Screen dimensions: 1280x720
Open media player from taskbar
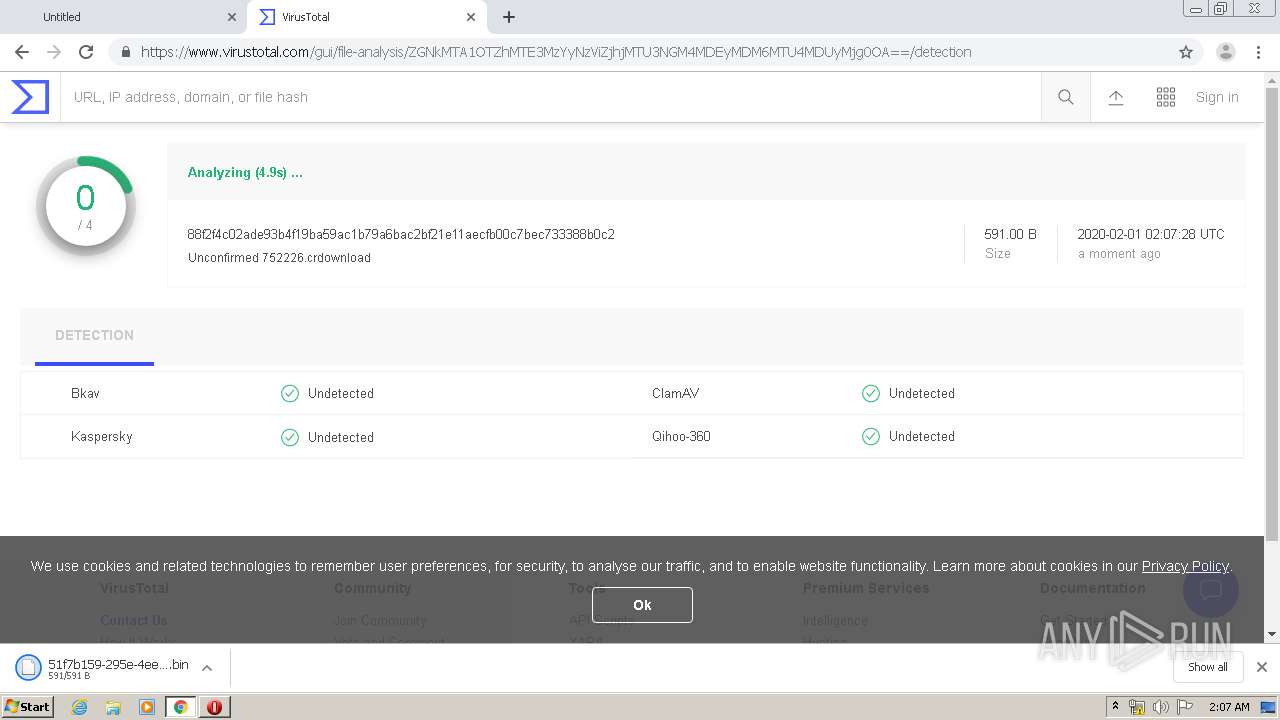pos(147,707)
